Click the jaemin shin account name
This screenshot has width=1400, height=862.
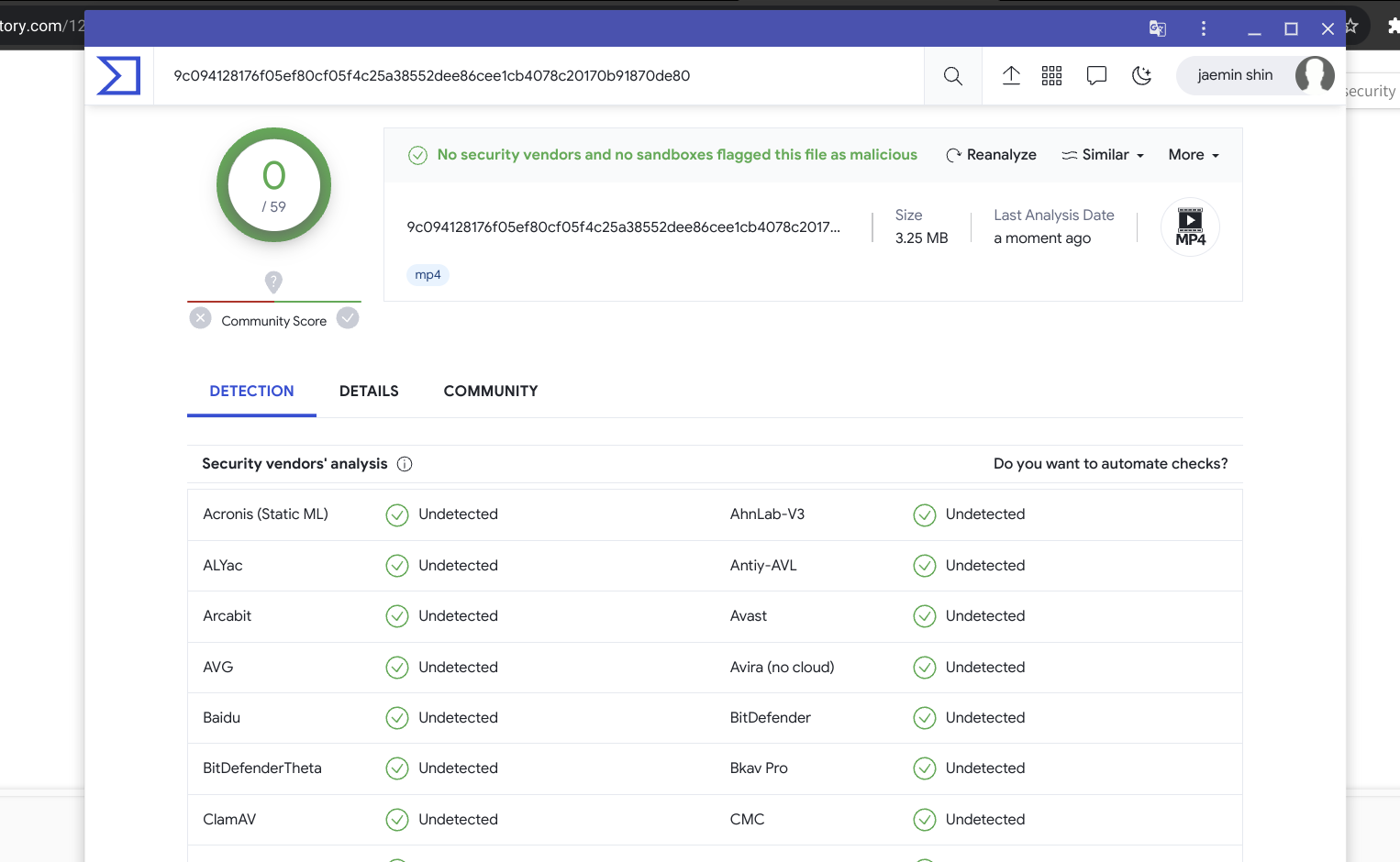pyautogui.click(x=1235, y=75)
